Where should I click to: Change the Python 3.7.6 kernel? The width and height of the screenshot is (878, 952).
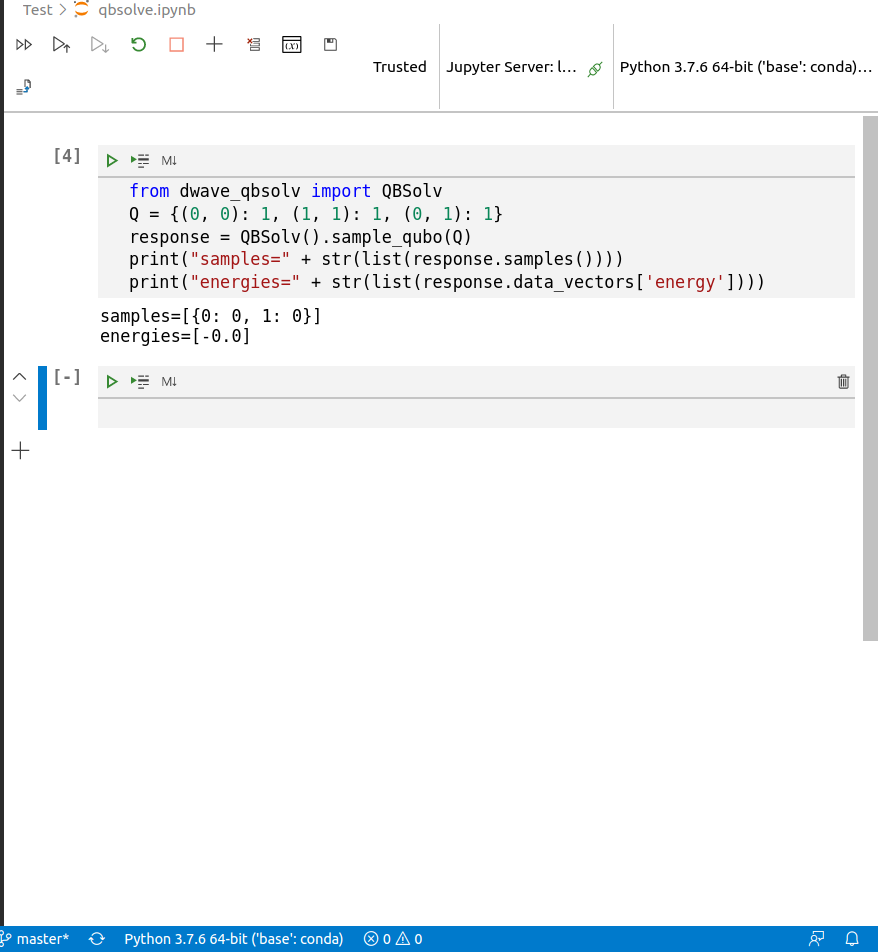coord(745,67)
